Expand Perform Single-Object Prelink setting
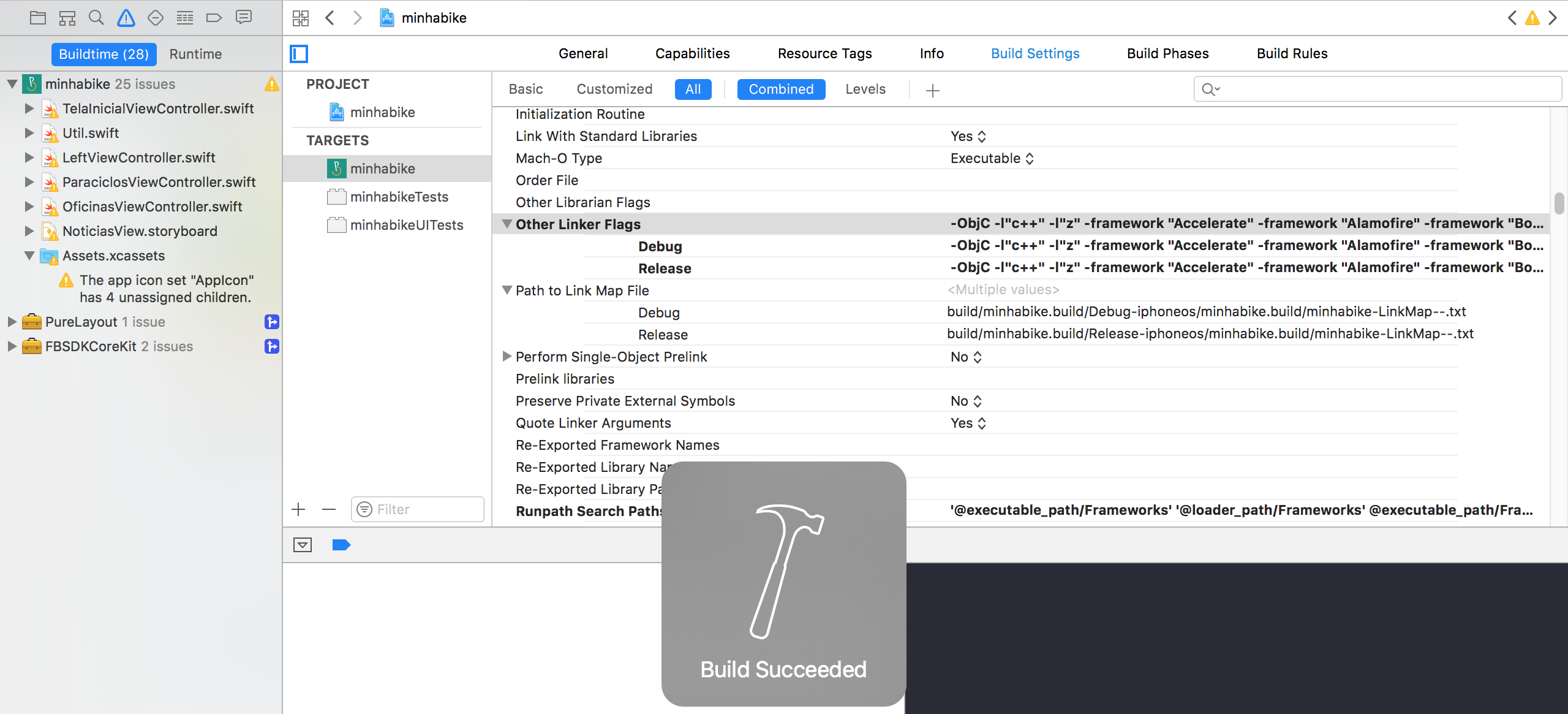Image resolution: width=1568 pixels, height=714 pixels. pyautogui.click(x=507, y=357)
